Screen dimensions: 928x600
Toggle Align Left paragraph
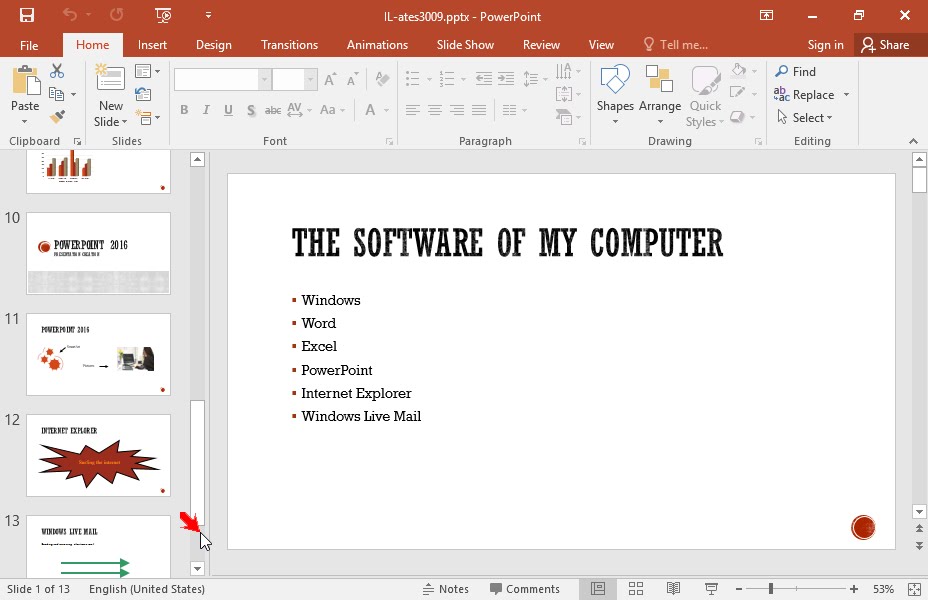[413, 109]
